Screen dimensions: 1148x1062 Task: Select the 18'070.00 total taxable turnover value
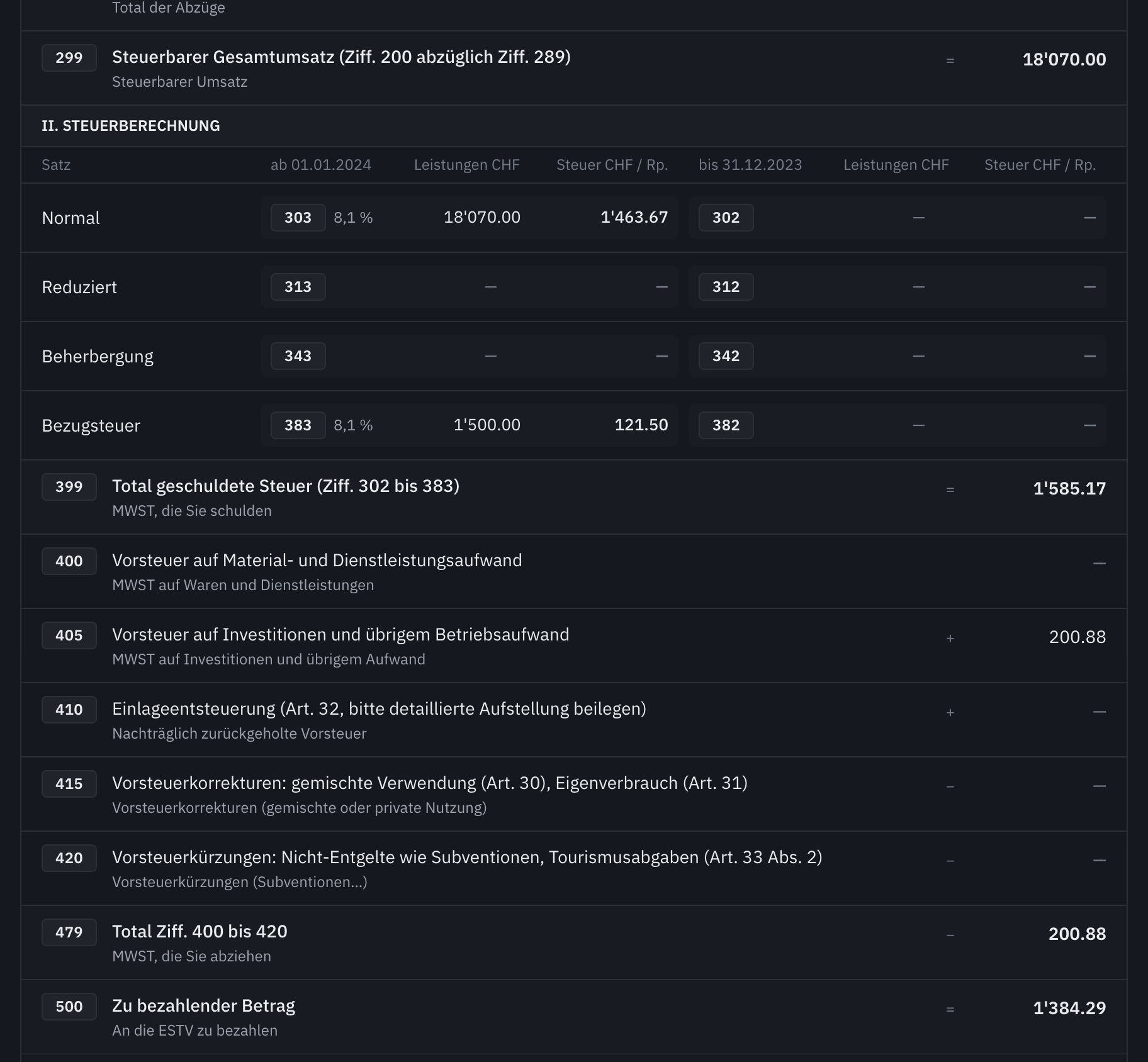[x=1064, y=60]
